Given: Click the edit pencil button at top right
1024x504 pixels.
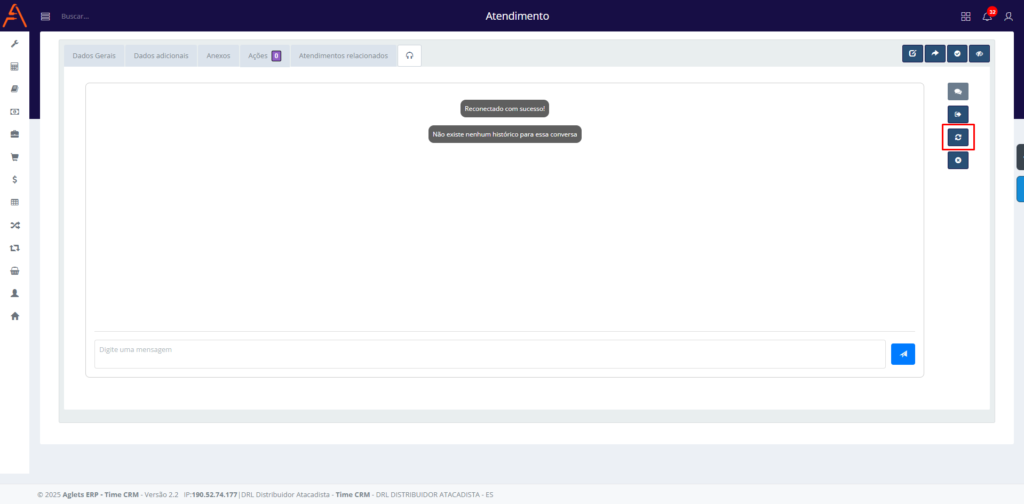Looking at the screenshot, I should (912, 54).
